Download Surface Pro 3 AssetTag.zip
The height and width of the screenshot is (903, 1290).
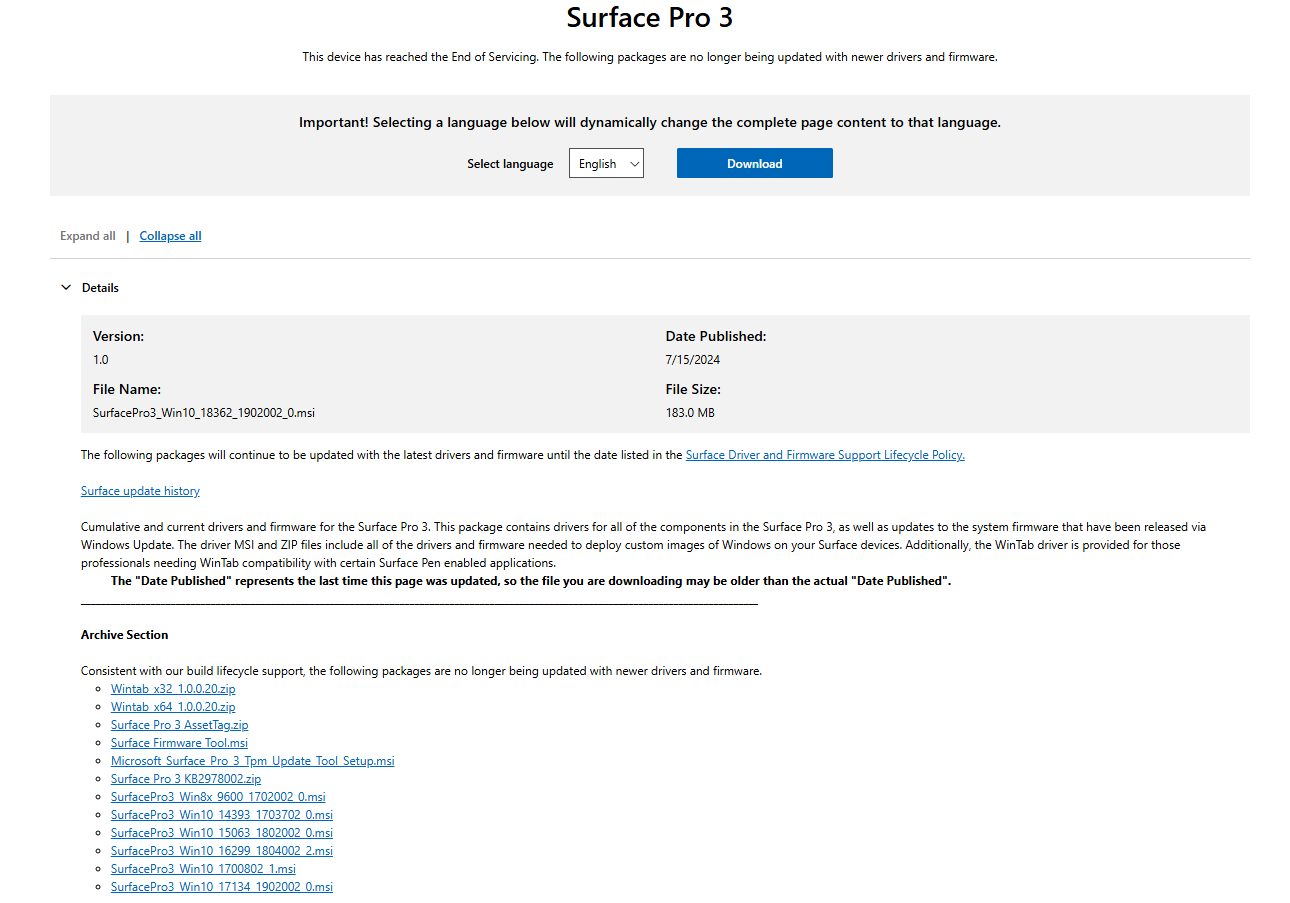(179, 725)
